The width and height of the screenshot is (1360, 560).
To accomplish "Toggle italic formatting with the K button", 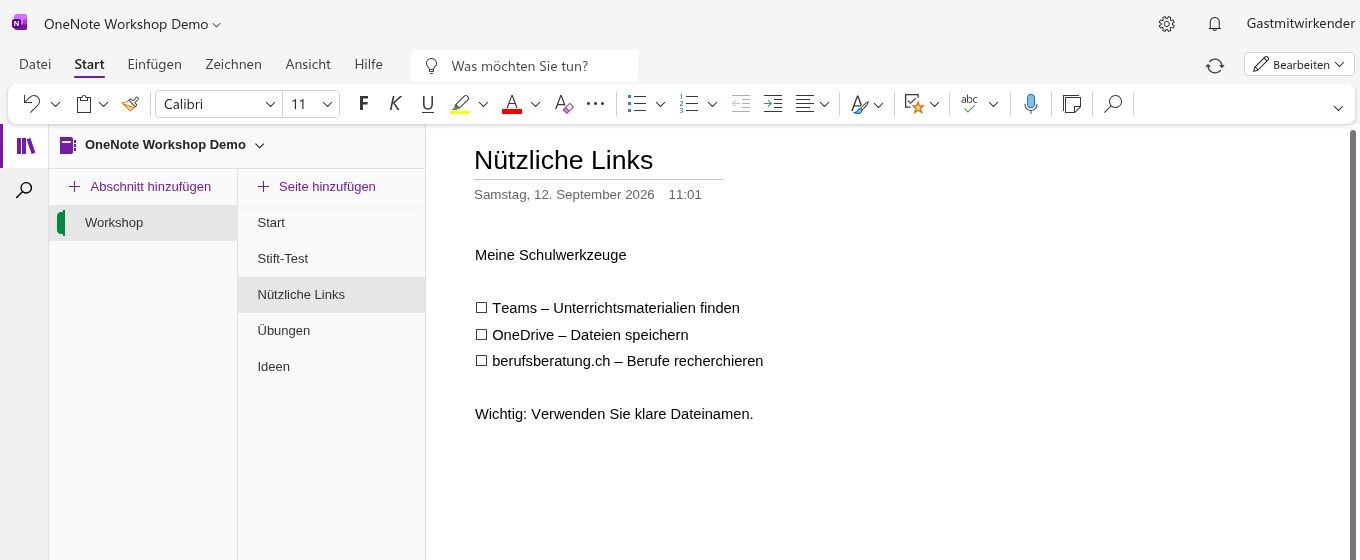I will click(x=395, y=104).
